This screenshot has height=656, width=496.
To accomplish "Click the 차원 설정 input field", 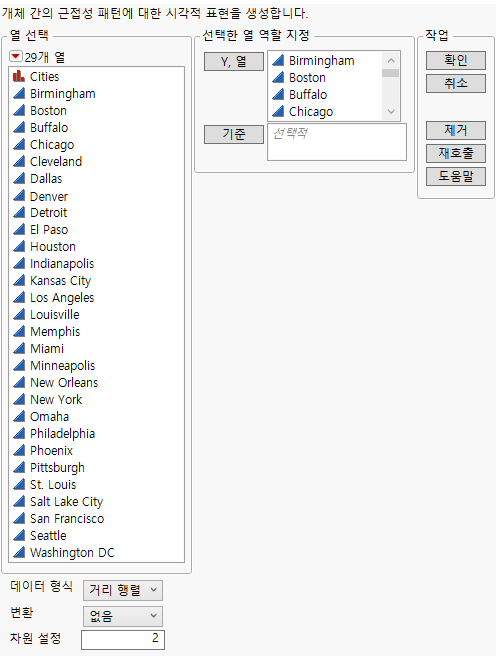I will (123, 640).
